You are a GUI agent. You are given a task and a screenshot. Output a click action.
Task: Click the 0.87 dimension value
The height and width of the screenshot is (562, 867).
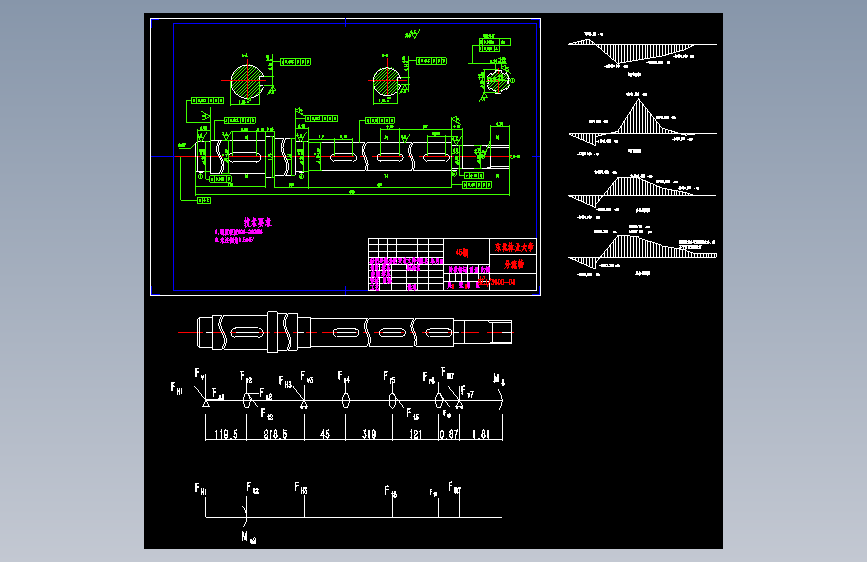(449, 434)
